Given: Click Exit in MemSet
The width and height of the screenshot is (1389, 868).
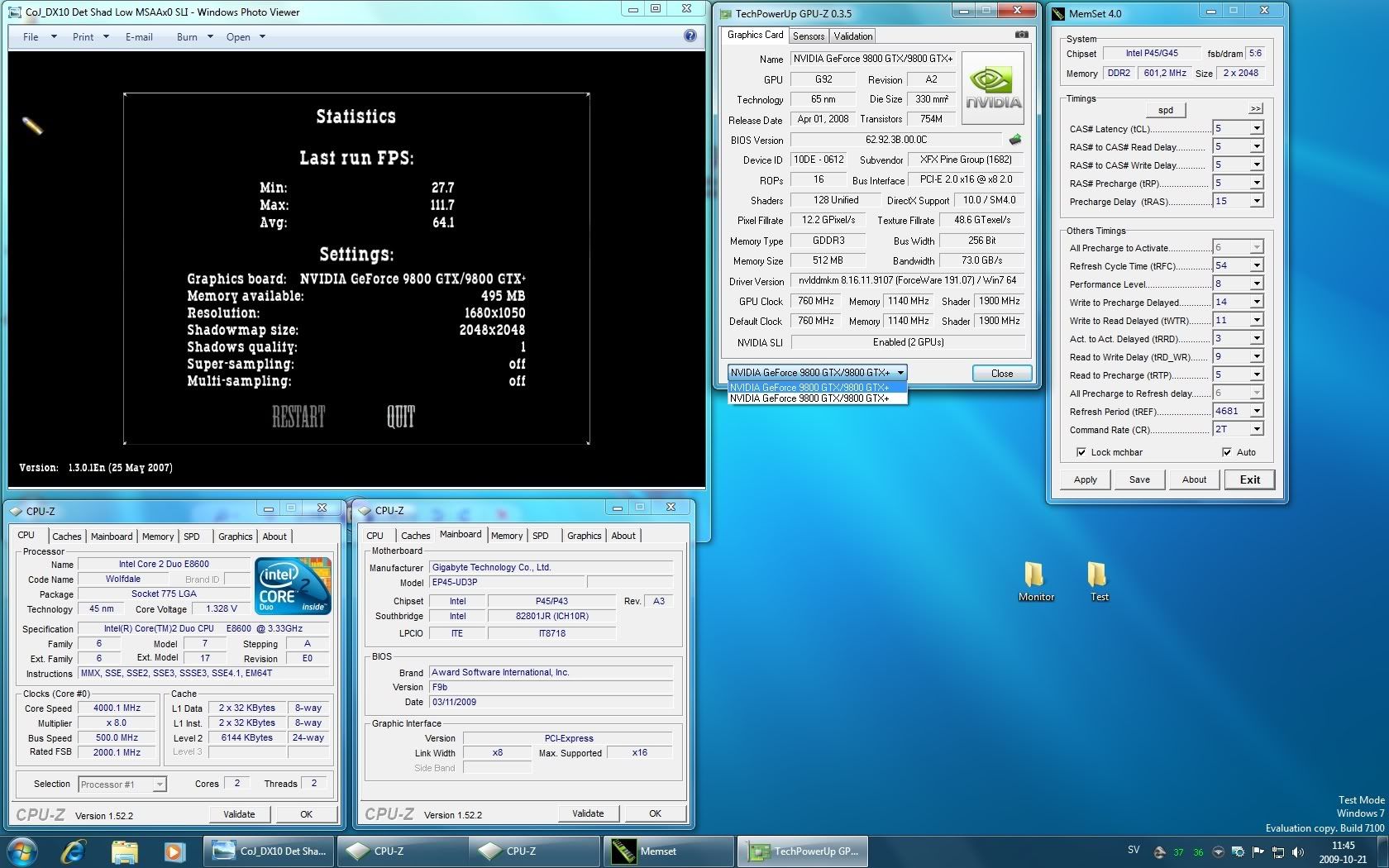Looking at the screenshot, I should [1249, 479].
